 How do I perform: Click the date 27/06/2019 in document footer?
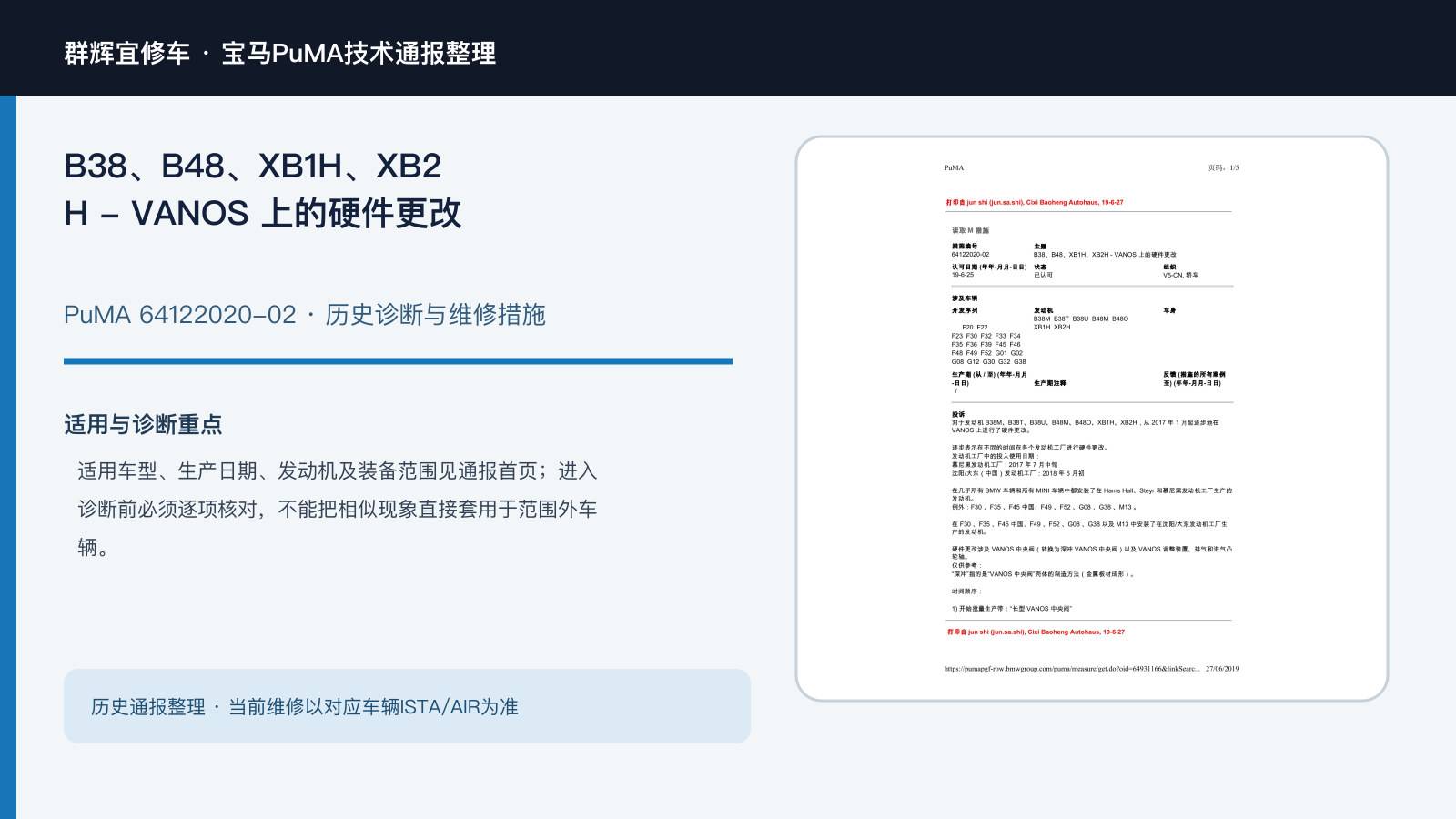(x=1222, y=669)
